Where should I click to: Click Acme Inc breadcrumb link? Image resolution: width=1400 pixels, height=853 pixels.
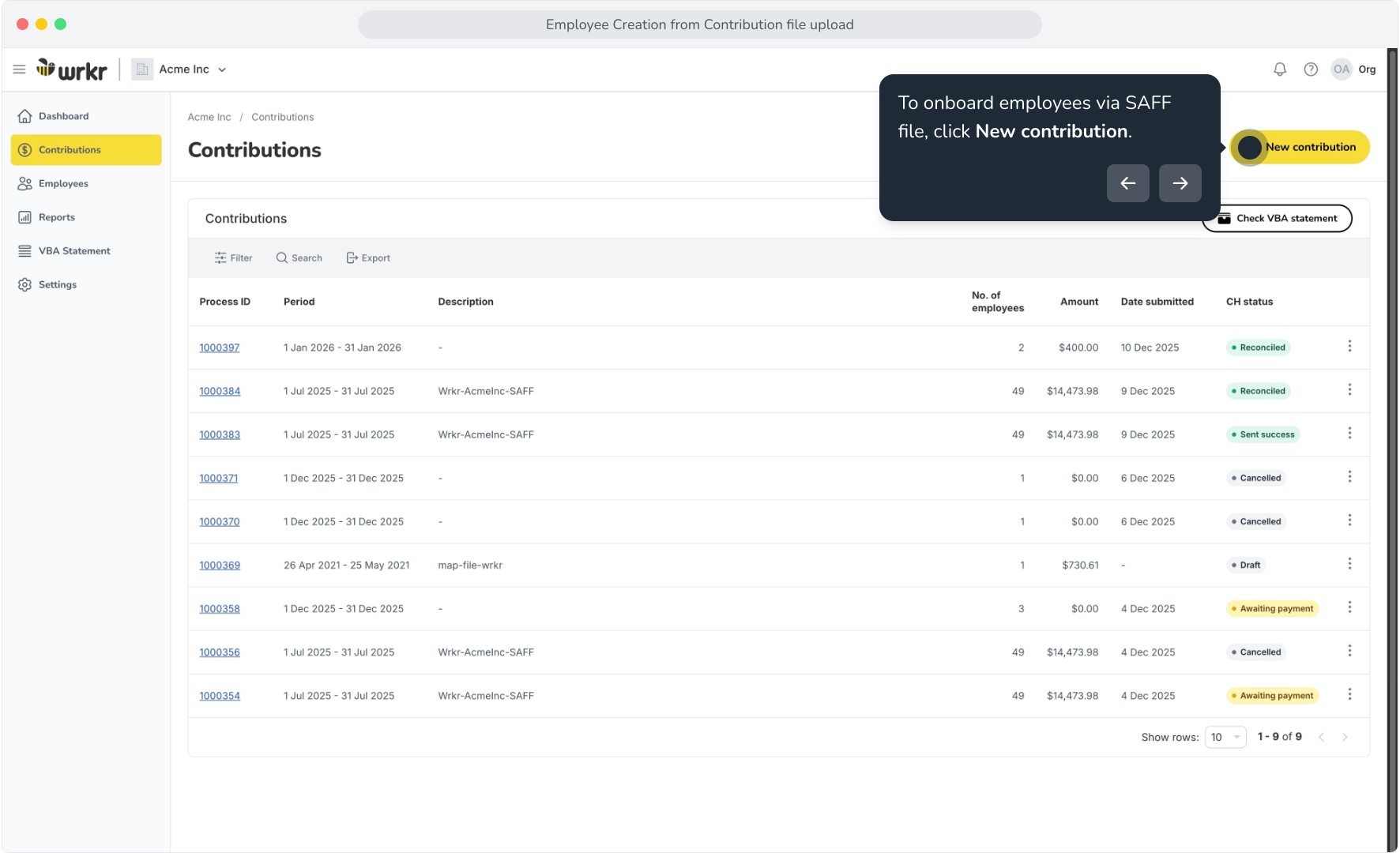[209, 117]
